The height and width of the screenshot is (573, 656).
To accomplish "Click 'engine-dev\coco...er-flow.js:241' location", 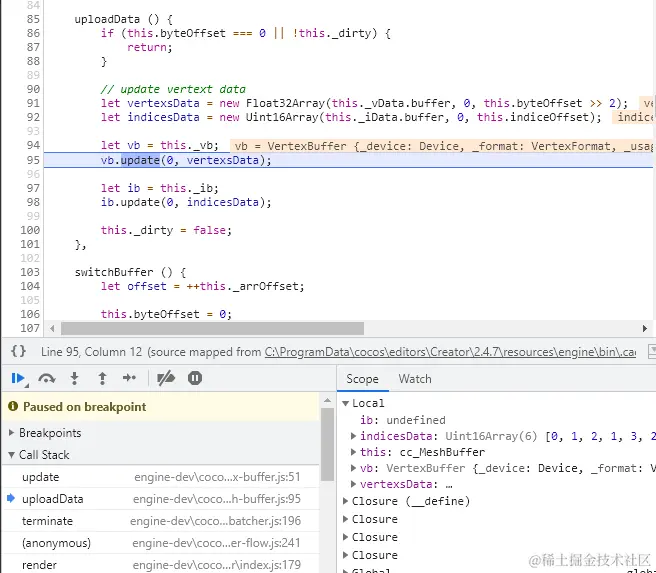I will pyautogui.click(x=216, y=543).
